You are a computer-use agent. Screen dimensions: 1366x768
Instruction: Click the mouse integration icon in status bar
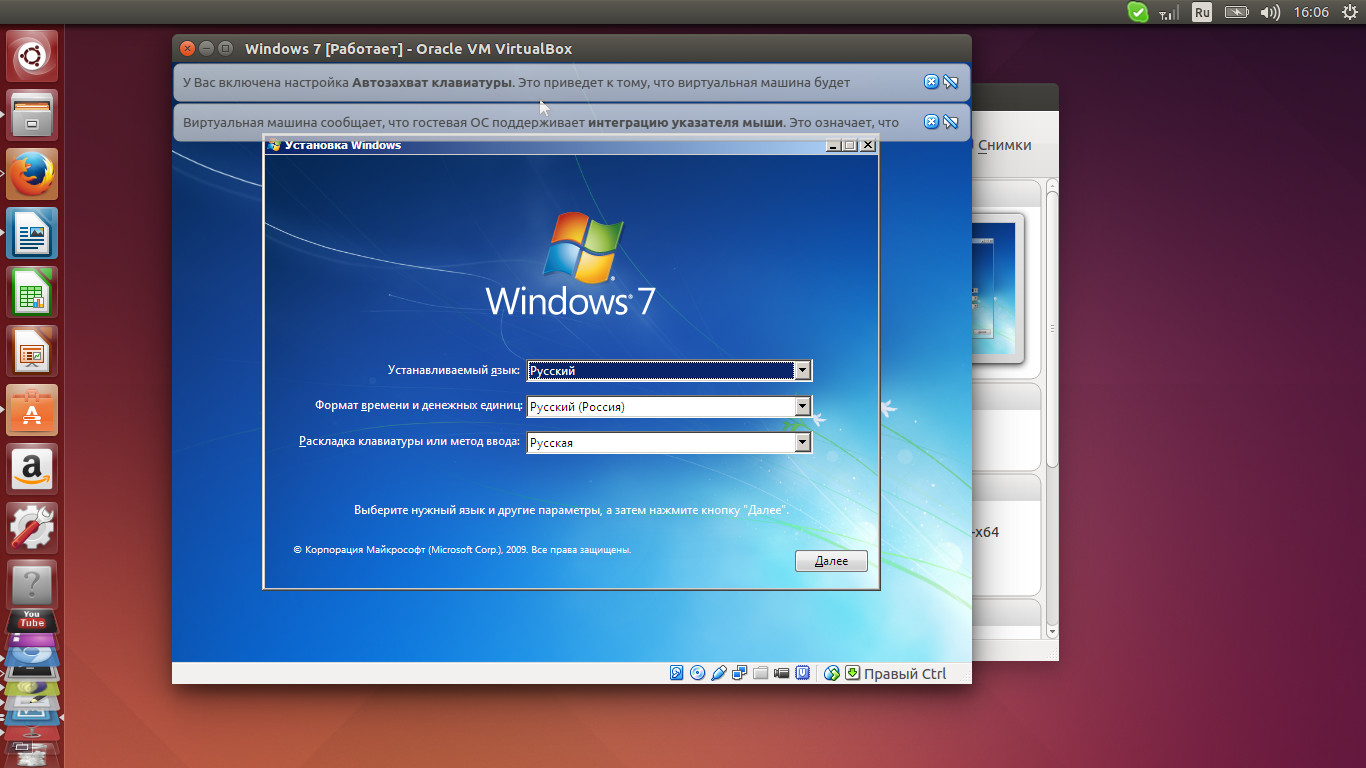click(831, 673)
